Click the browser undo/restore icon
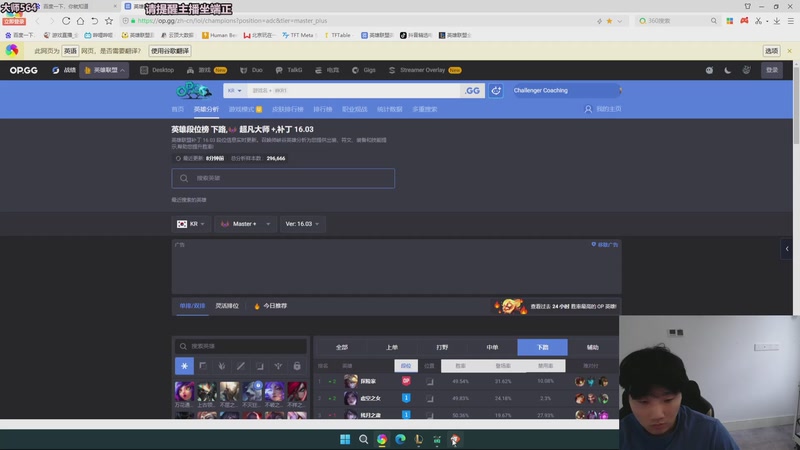The image size is (800, 450). click(x=94, y=21)
